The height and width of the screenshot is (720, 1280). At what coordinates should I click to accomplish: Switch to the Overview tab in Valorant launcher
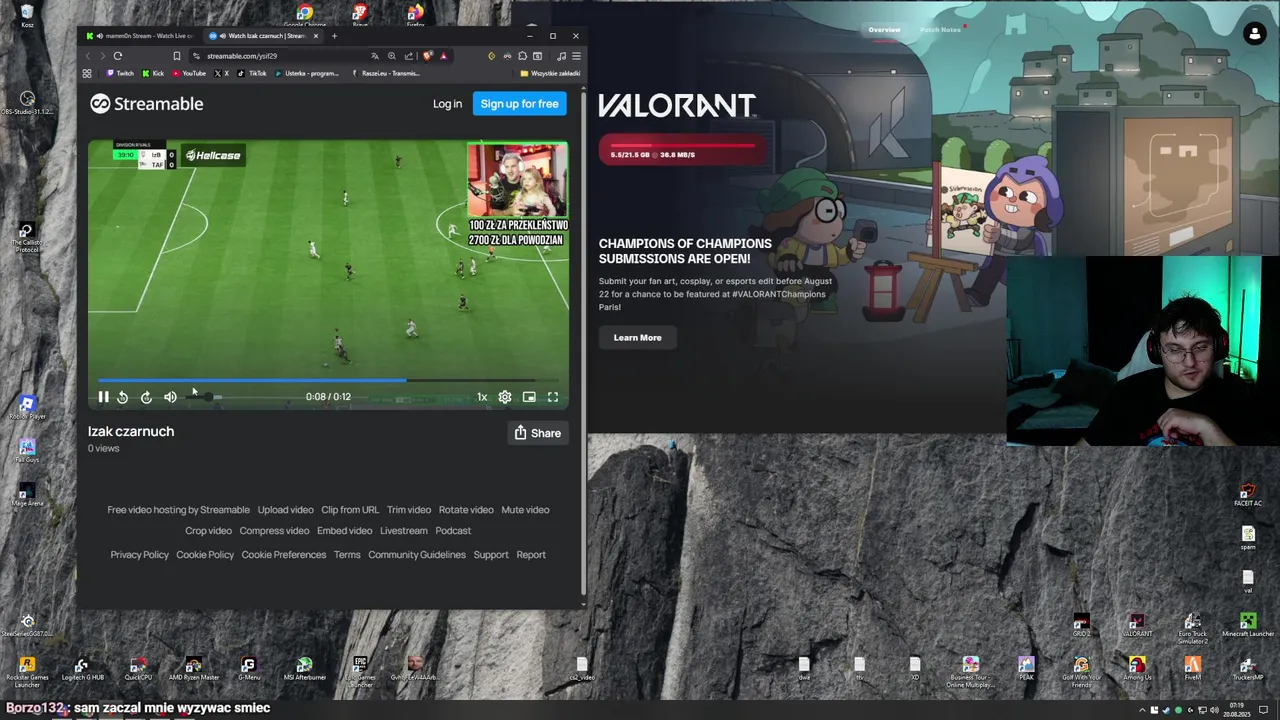[884, 30]
